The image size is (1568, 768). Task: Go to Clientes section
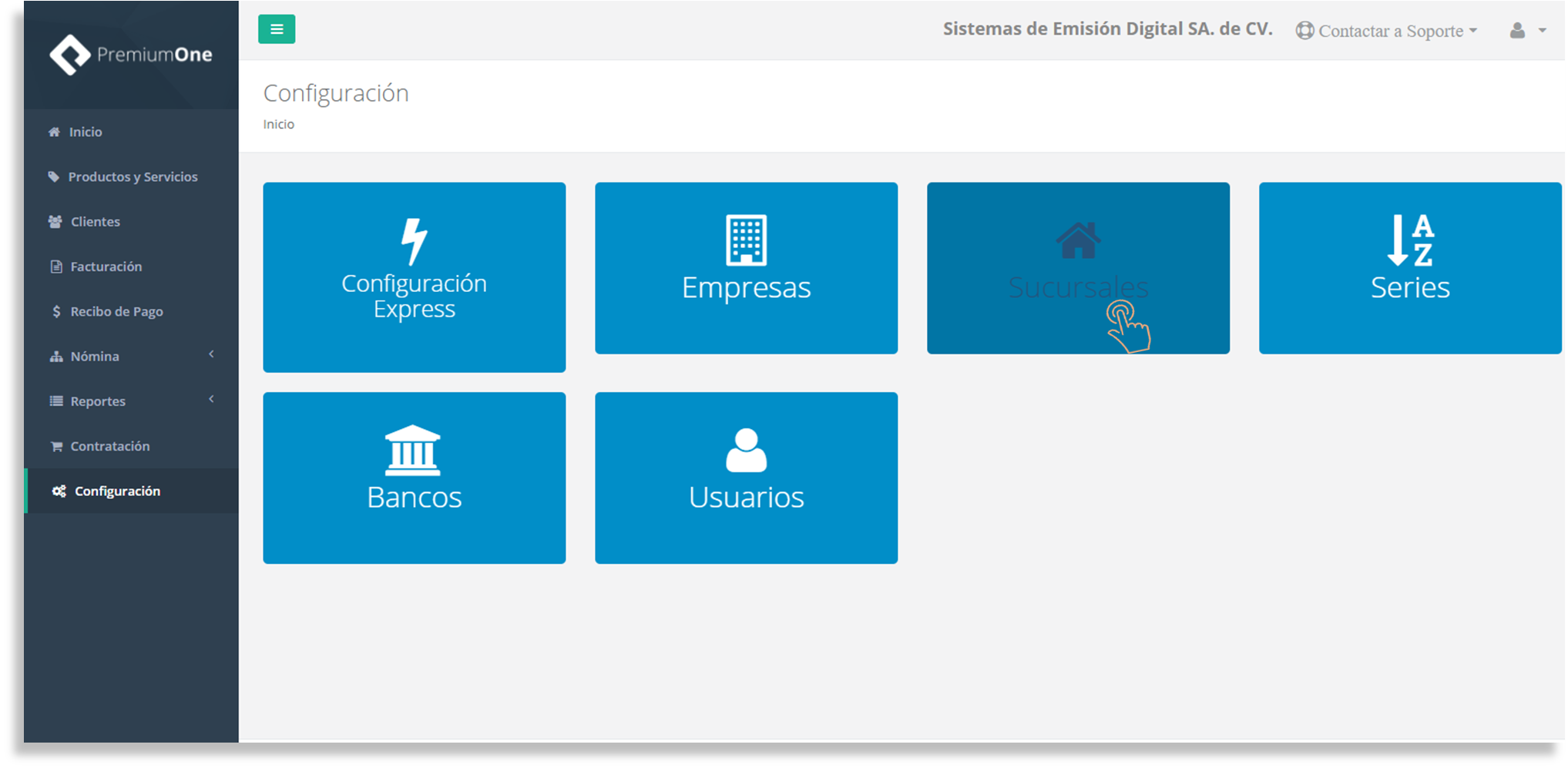(96, 222)
